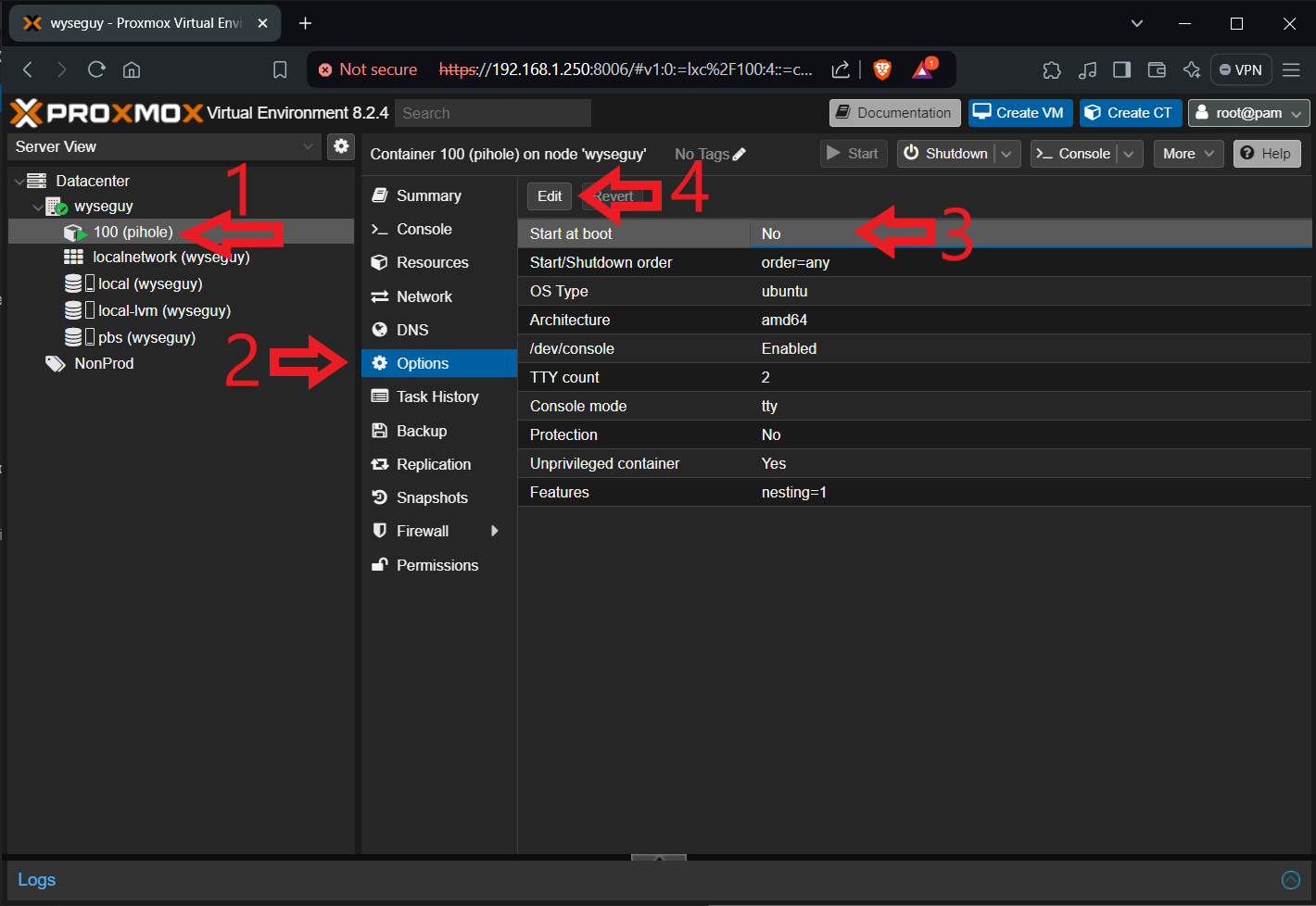The image size is (1316, 906).
Task: Edit tags using the pencil icon
Action: [x=740, y=155]
